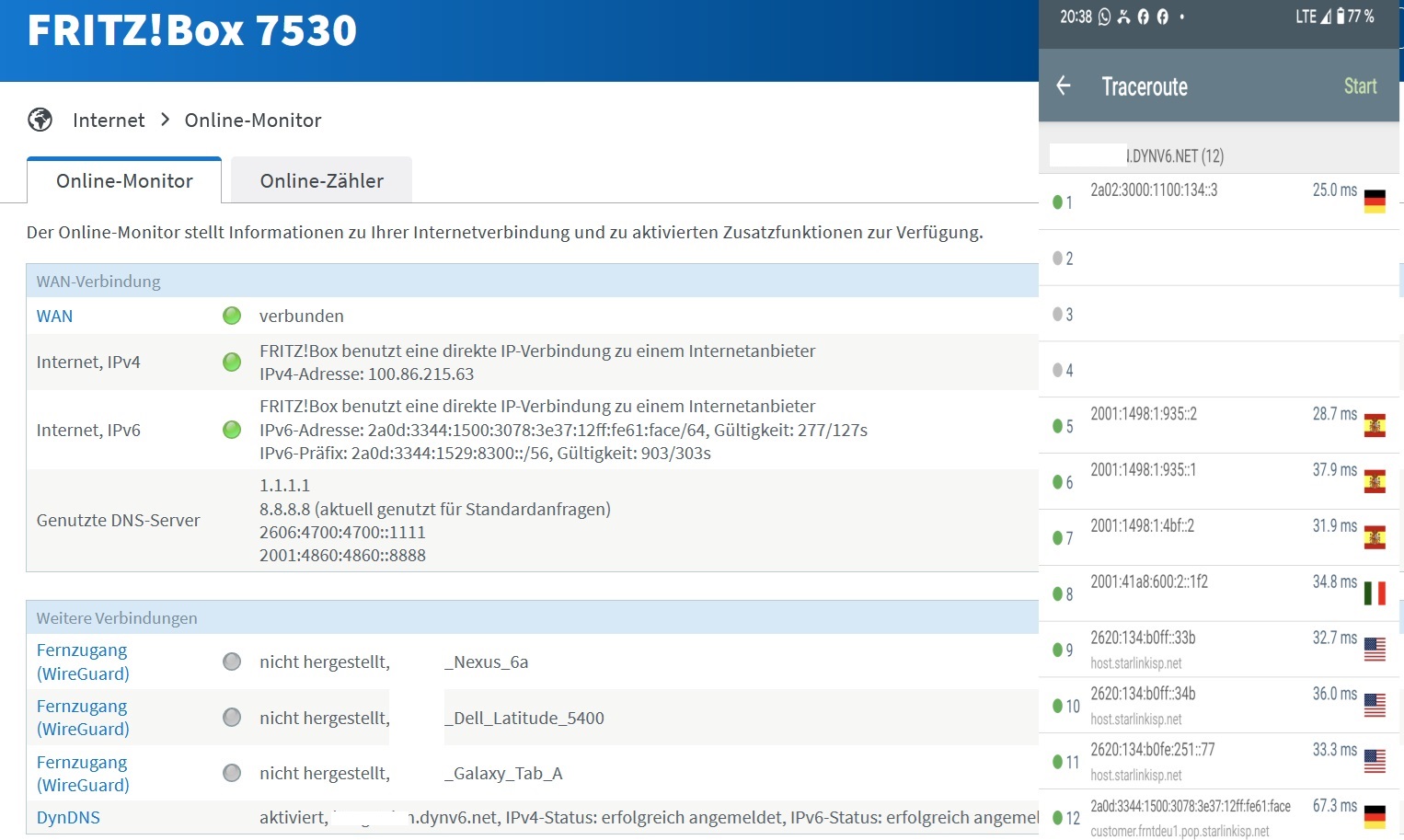Click breadcrumb chevron between Internet and Online-Monitor
The image size is (1404, 840).
[166, 120]
